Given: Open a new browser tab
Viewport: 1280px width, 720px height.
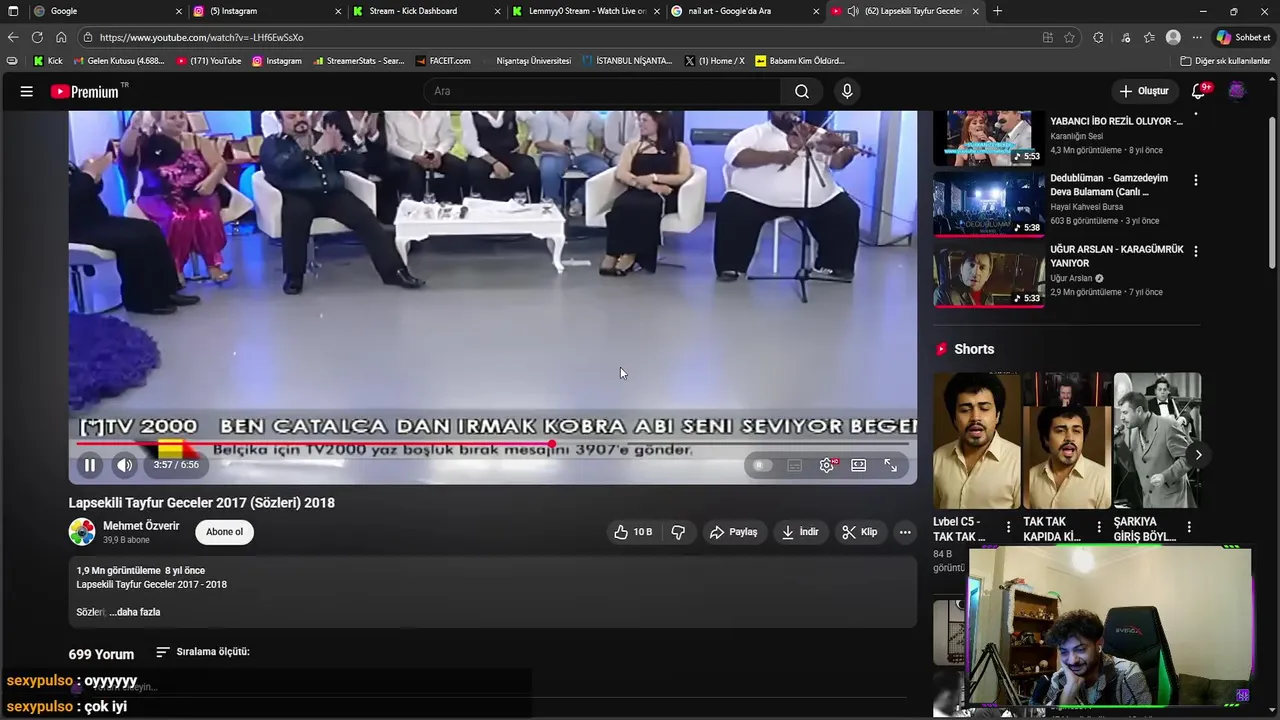Looking at the screenshot, I should [997, 11].
